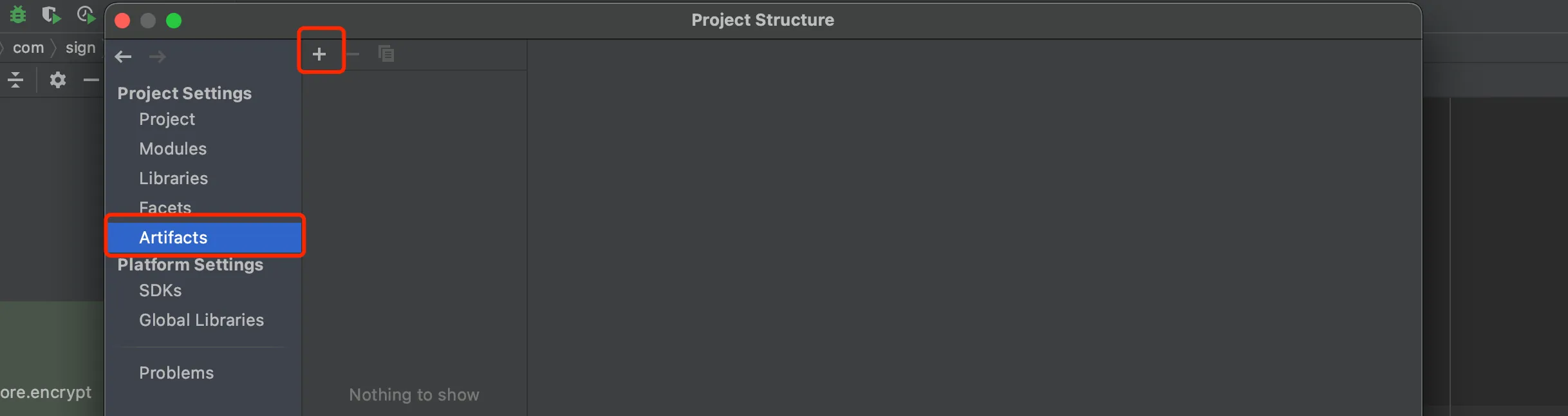
Task: Click the profiler run icon
Action: click(86, 14)
